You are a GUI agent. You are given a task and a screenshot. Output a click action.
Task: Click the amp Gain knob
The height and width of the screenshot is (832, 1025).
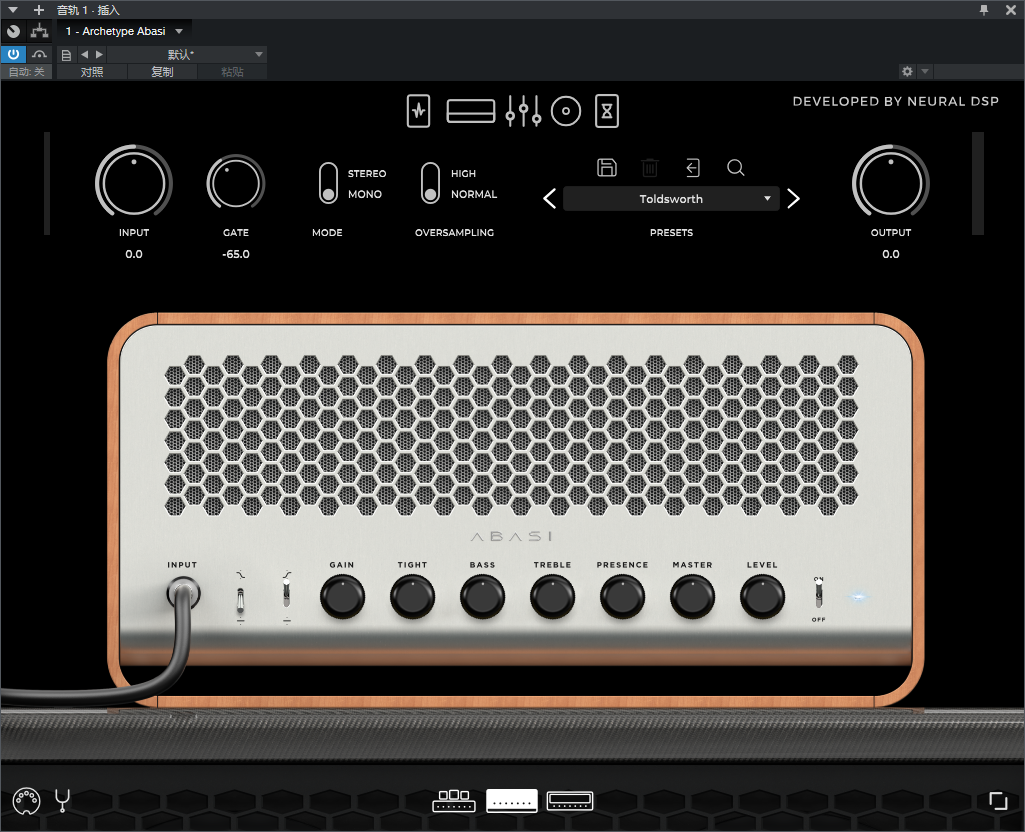(342, 596)
